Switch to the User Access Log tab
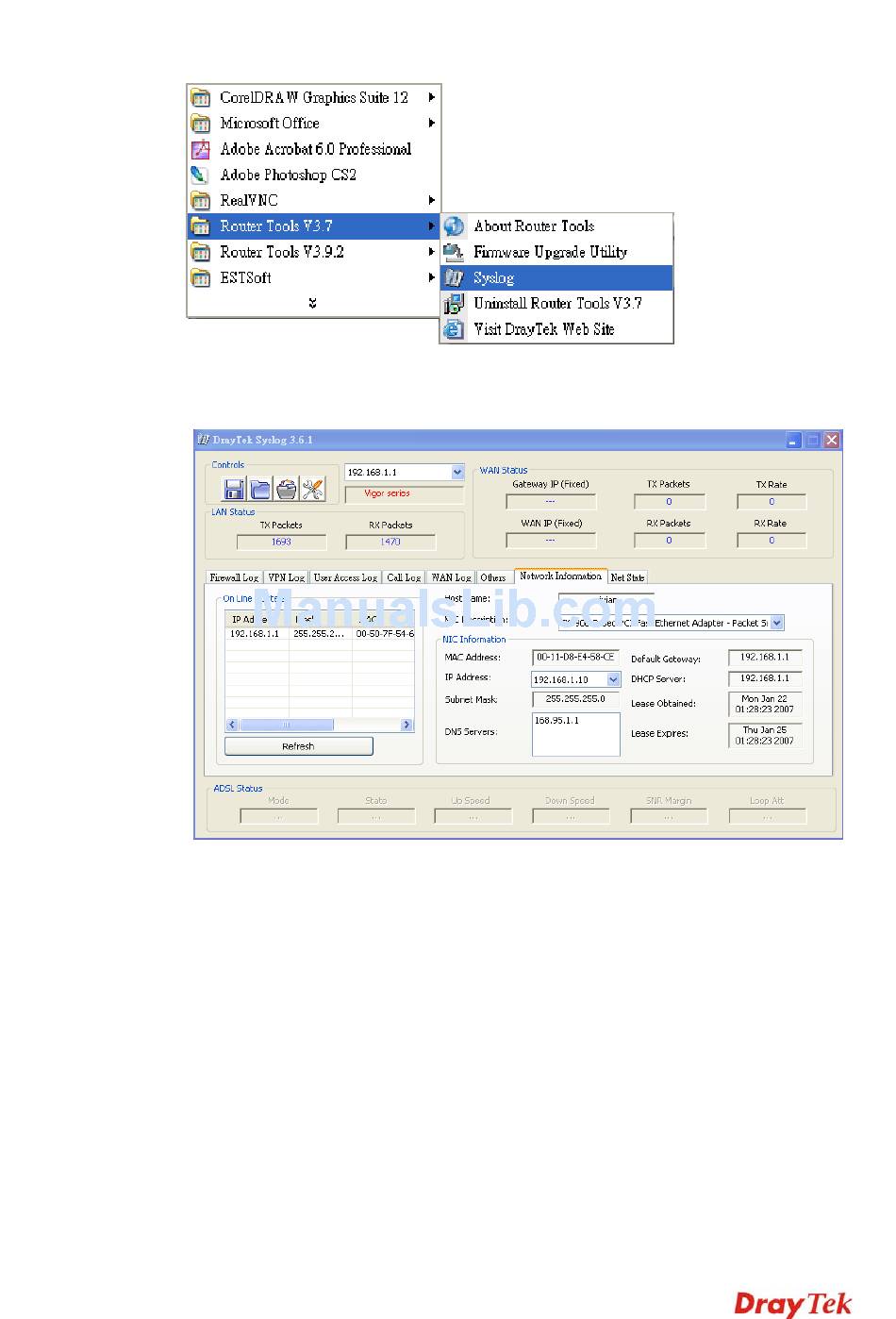The height and width of the screenshot is (1319, 896). (345, 577)
